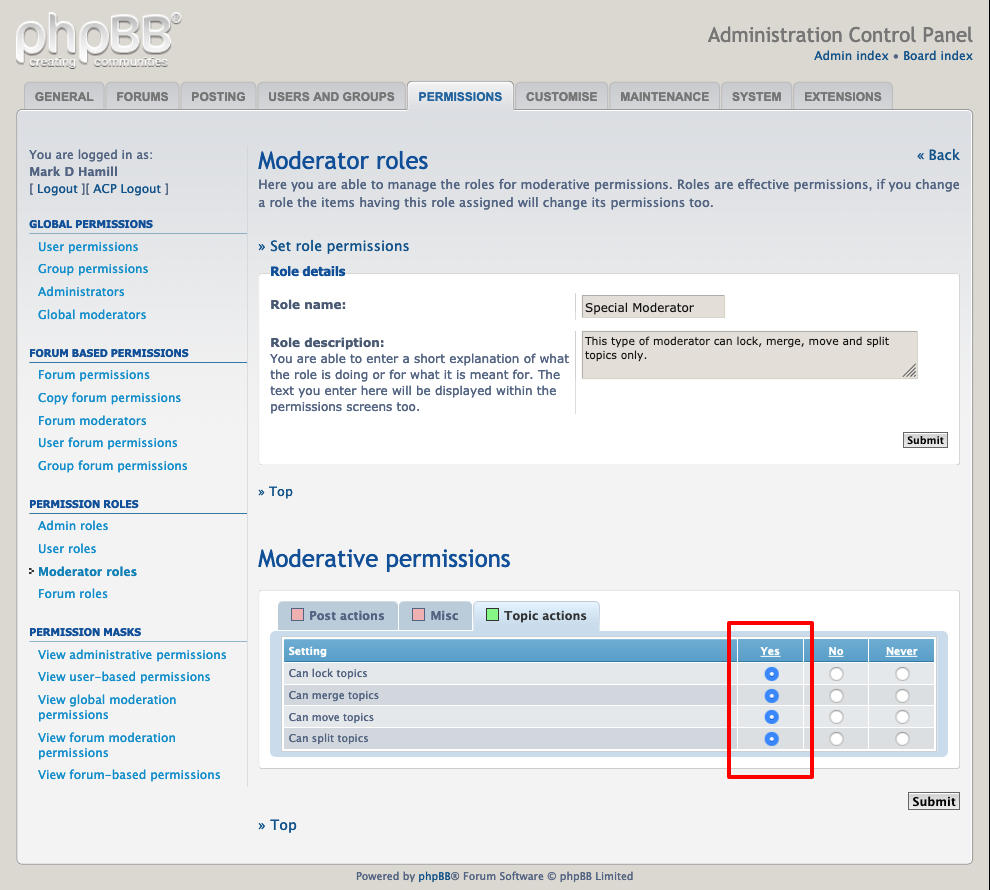Submit the Role details form
The image size is (990, 890).
point(925,440)
